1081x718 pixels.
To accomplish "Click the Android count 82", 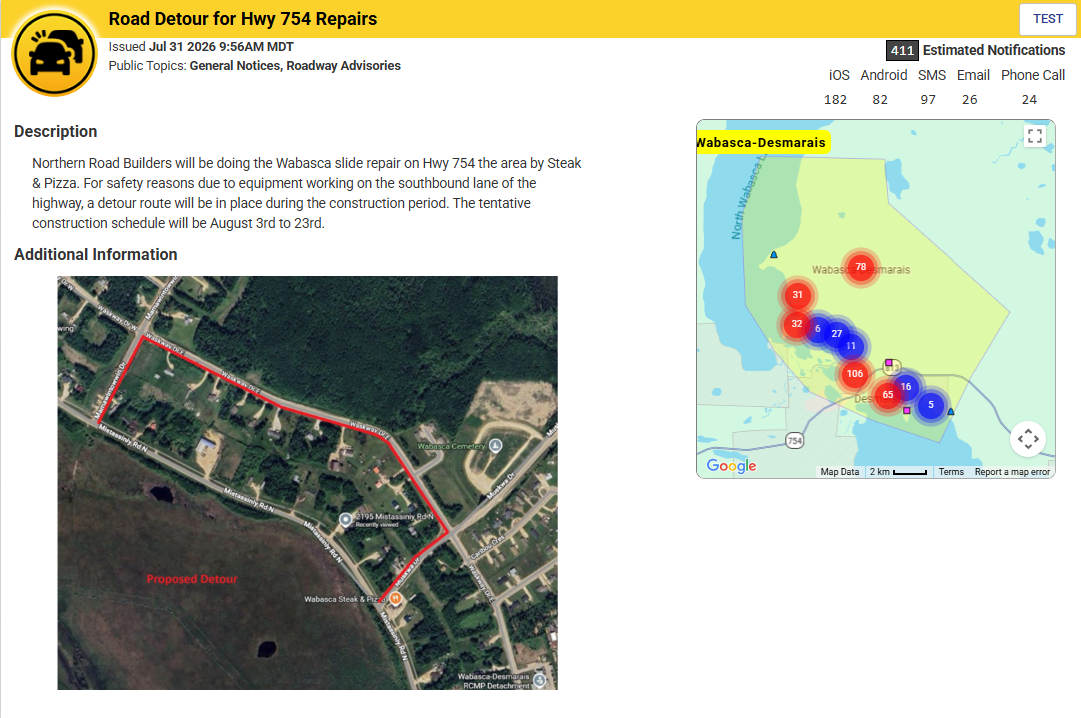I will [x=880, y=99].
